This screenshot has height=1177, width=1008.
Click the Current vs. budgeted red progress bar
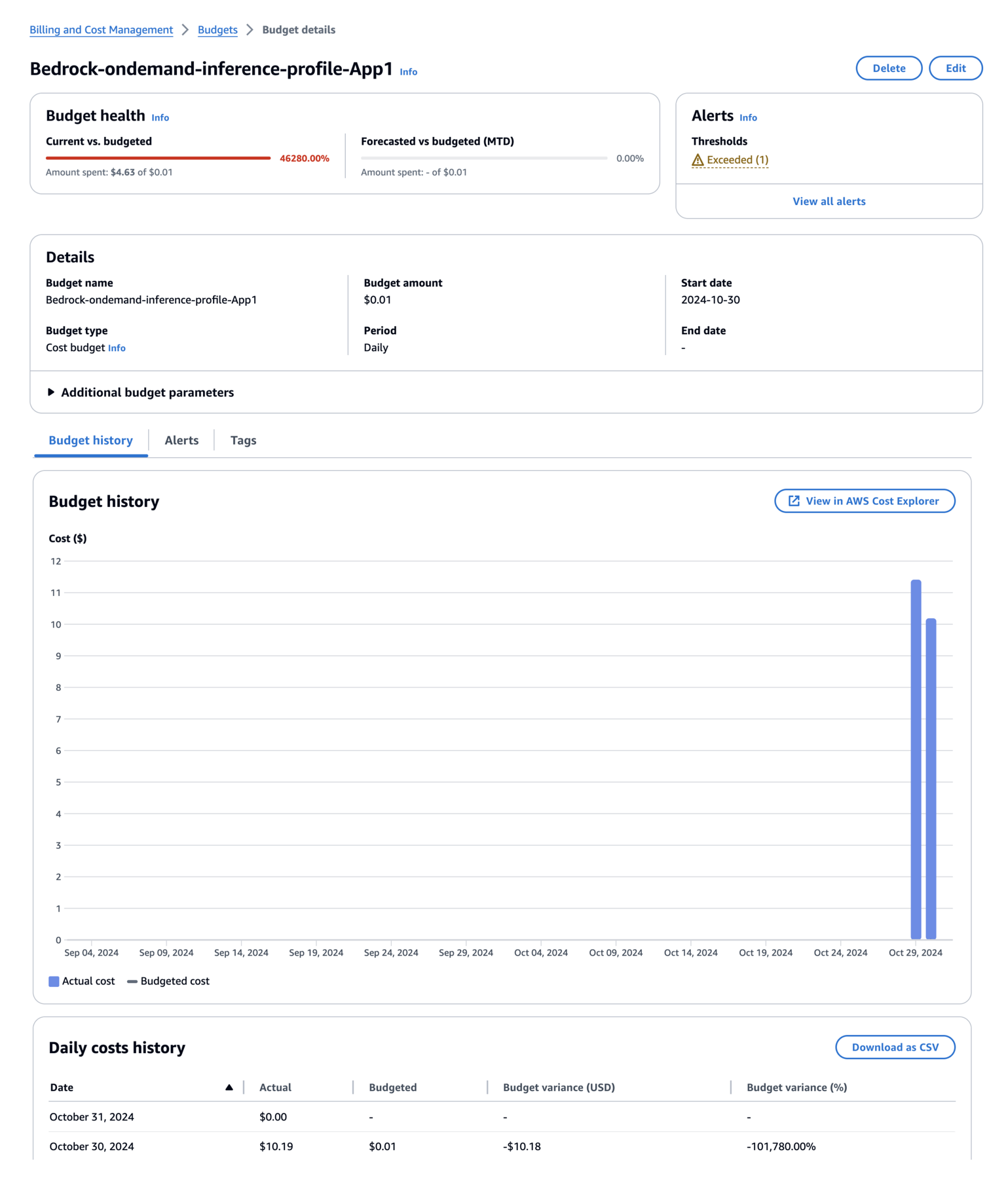click(x=158, y=158)
